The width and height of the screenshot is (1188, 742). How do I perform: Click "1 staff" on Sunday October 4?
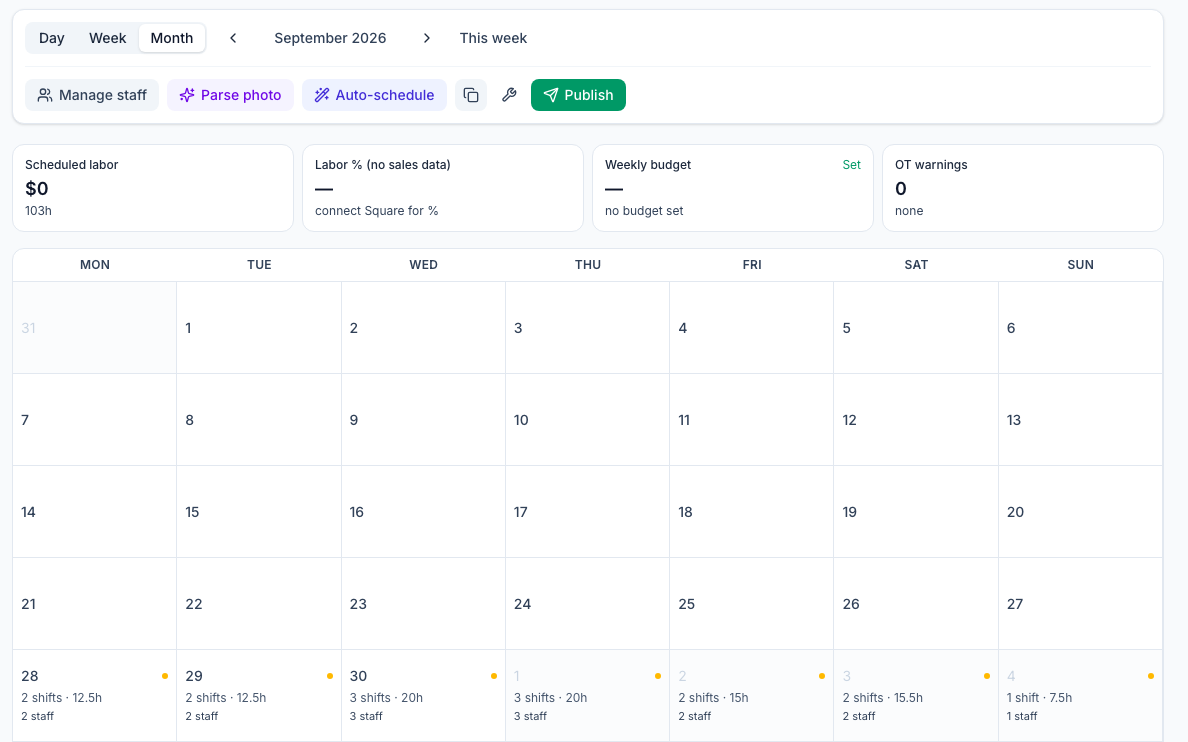tap(1022, 716)
